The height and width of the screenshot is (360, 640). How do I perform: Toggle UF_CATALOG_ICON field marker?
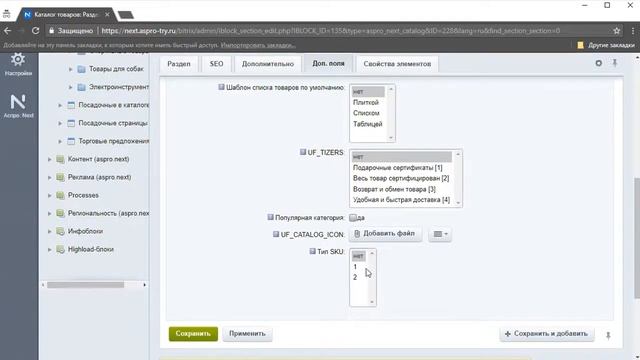point(276,234)
